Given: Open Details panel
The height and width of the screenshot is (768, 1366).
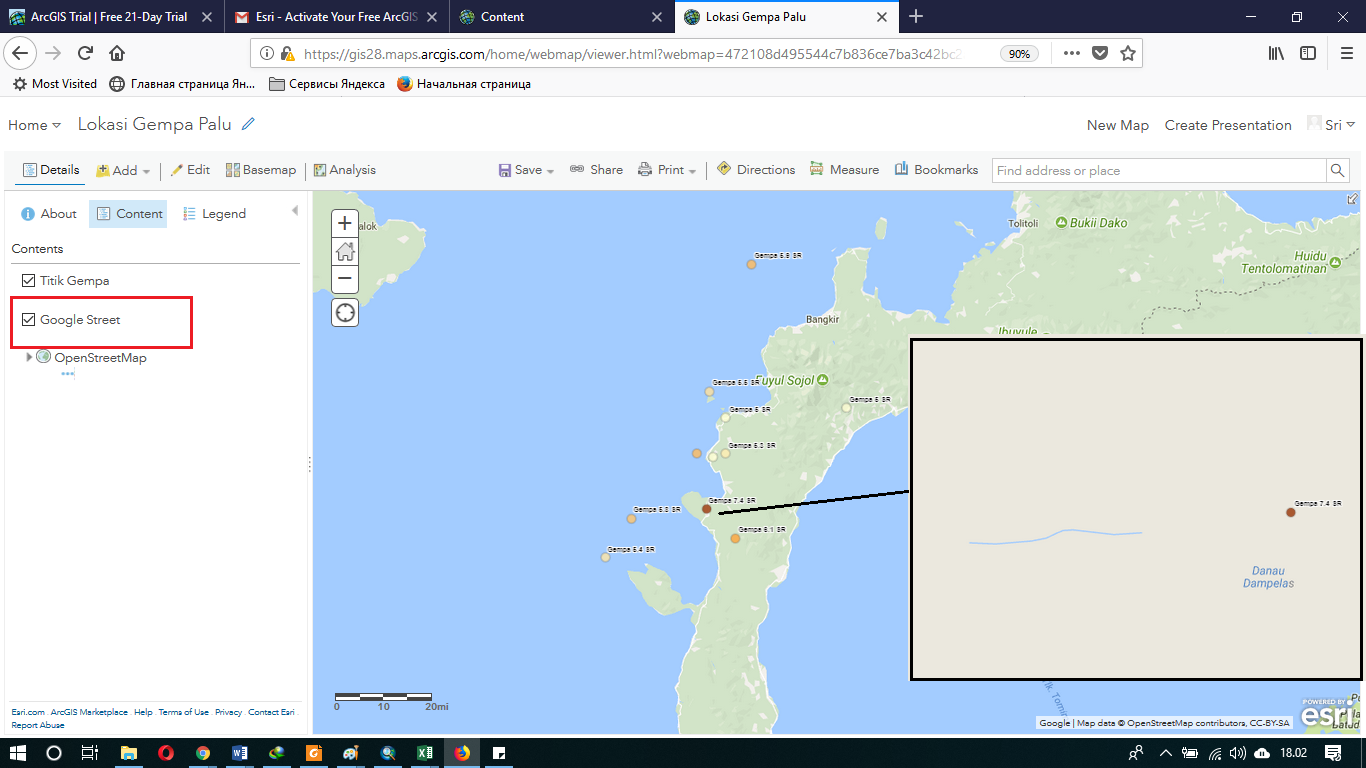Looking at the screenshot, I should coord(51,170).
